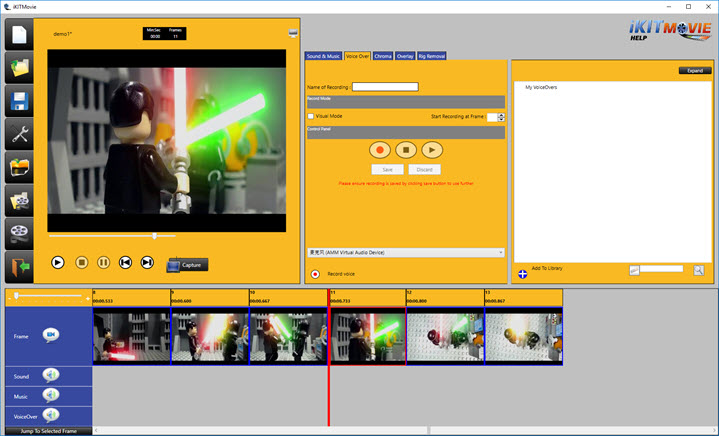719x436 pixels.
Task: Click the timeline zoom plus sign
Action: click(x=88, y=299)
